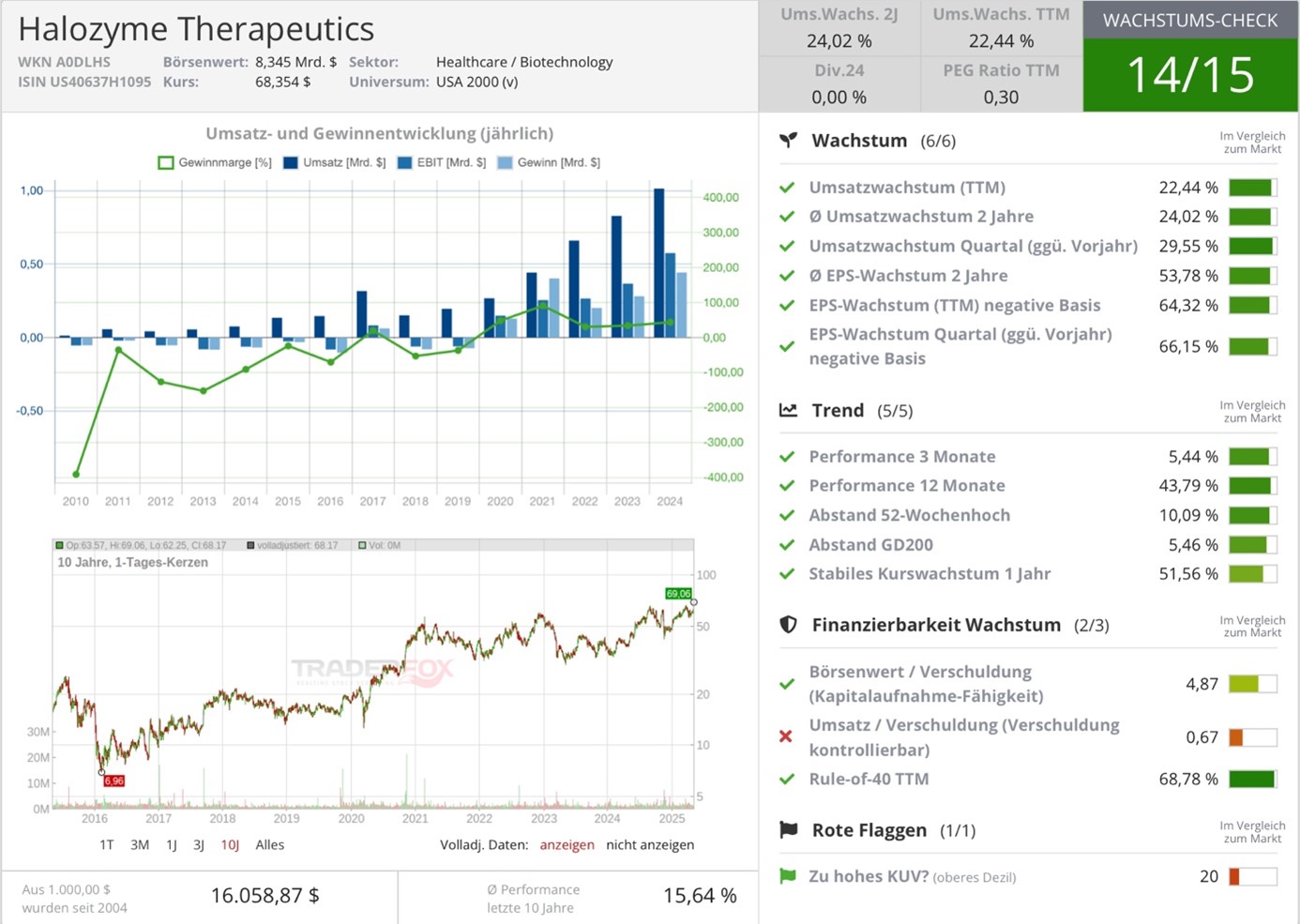Image resolution: width=1300 pixels, height=924 pixels.
Task: Click EPS-Wachstum Quartal value 66,15 %
Action: tap(1188, 346)
